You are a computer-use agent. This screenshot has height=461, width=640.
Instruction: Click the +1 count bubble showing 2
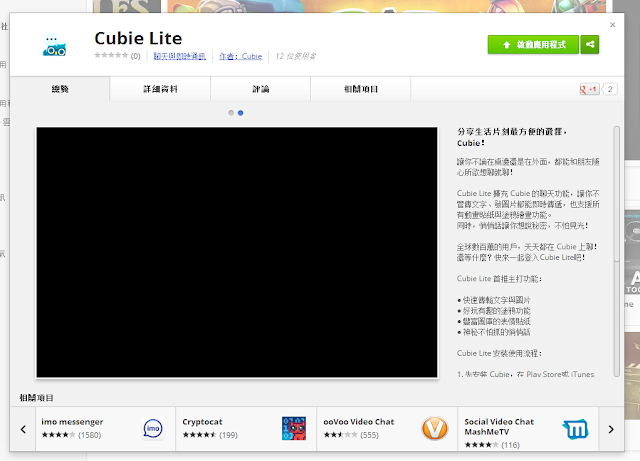pyautogui.click(x=610, y=89)
